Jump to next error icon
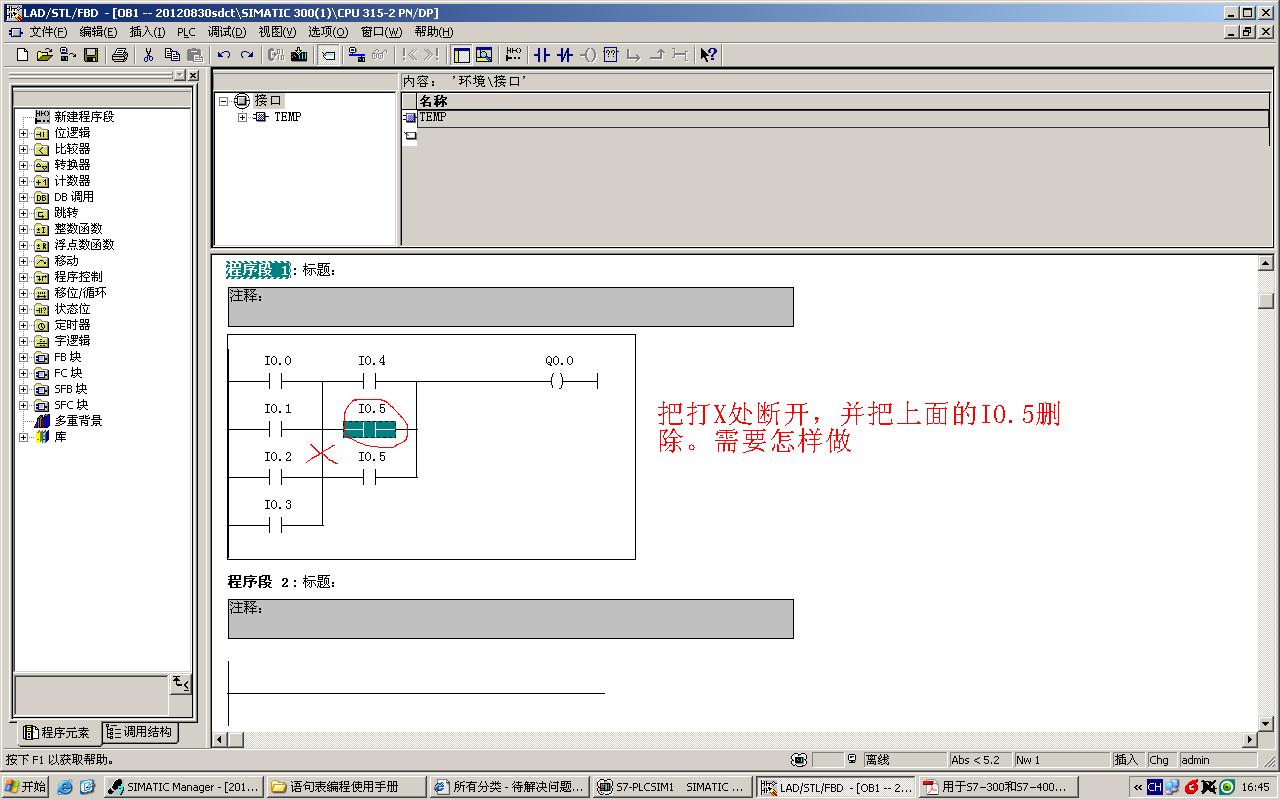The width and height of the screenshot is (1280, 800). pos(431,55)
